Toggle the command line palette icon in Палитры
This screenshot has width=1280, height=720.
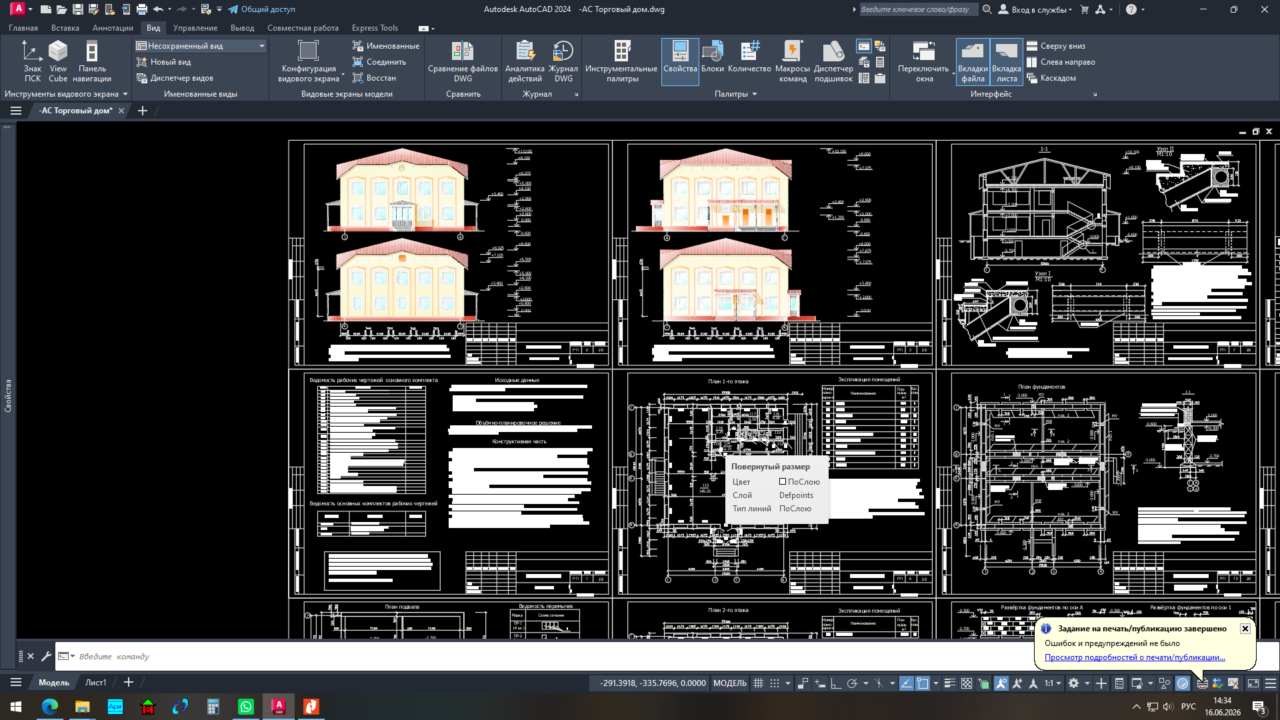pos(864,46)
